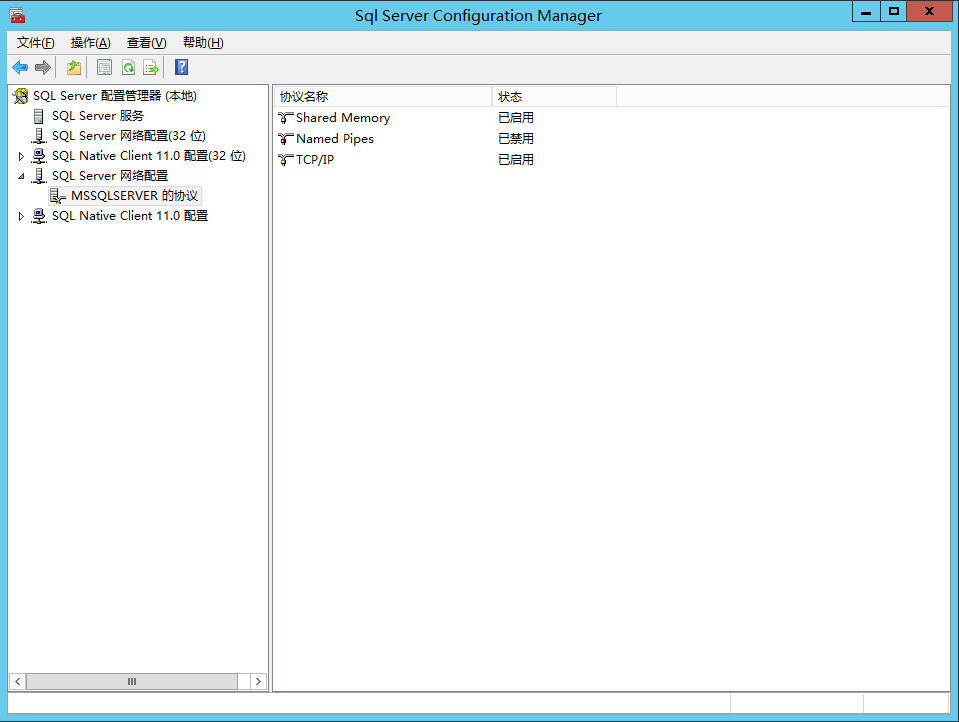The height and width of the screenshot is (722, 959).
Task: Click the Forward arrow toolbar icon
Action: 43,67
